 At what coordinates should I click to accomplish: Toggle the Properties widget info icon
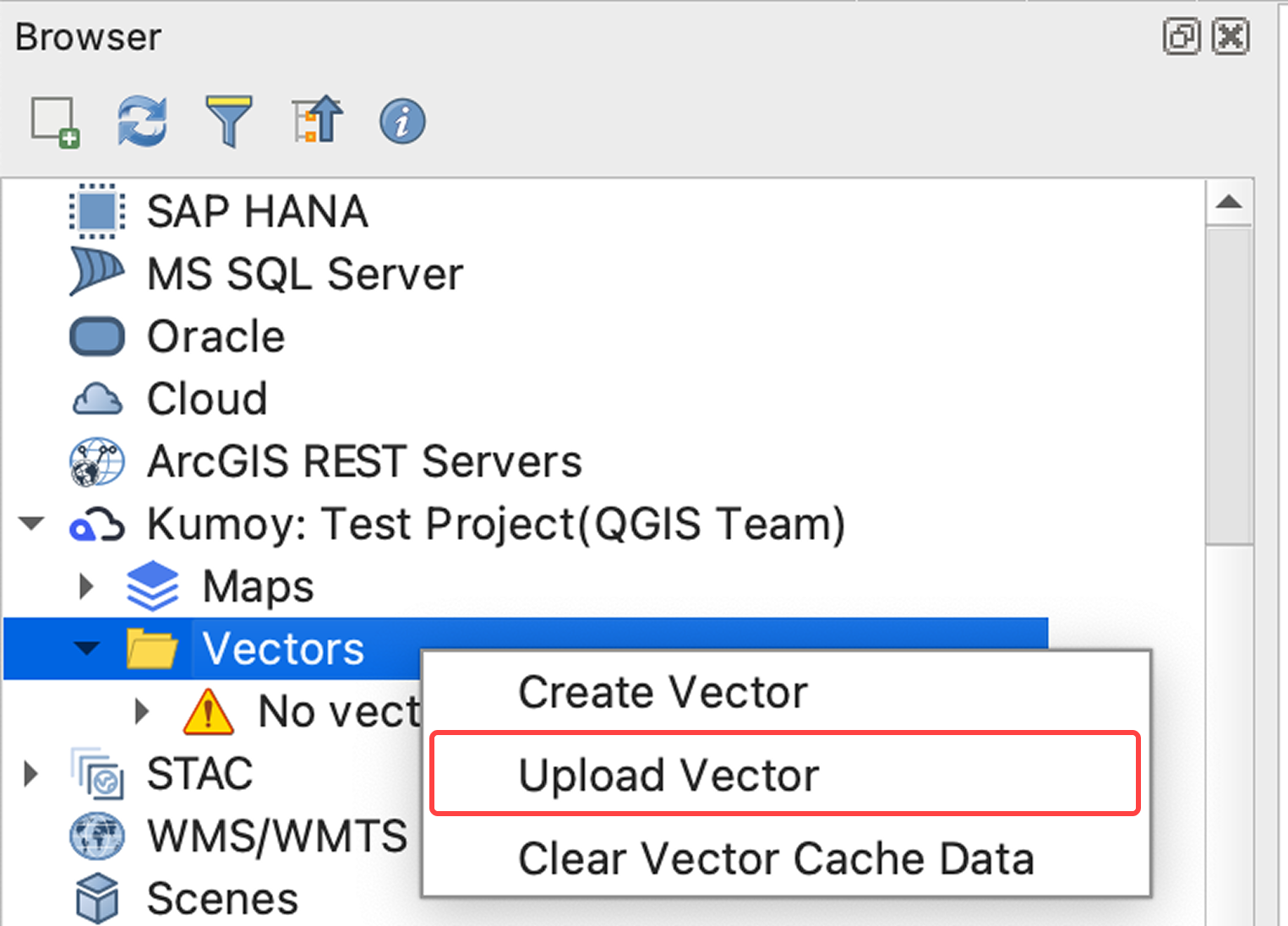point(402,122)
